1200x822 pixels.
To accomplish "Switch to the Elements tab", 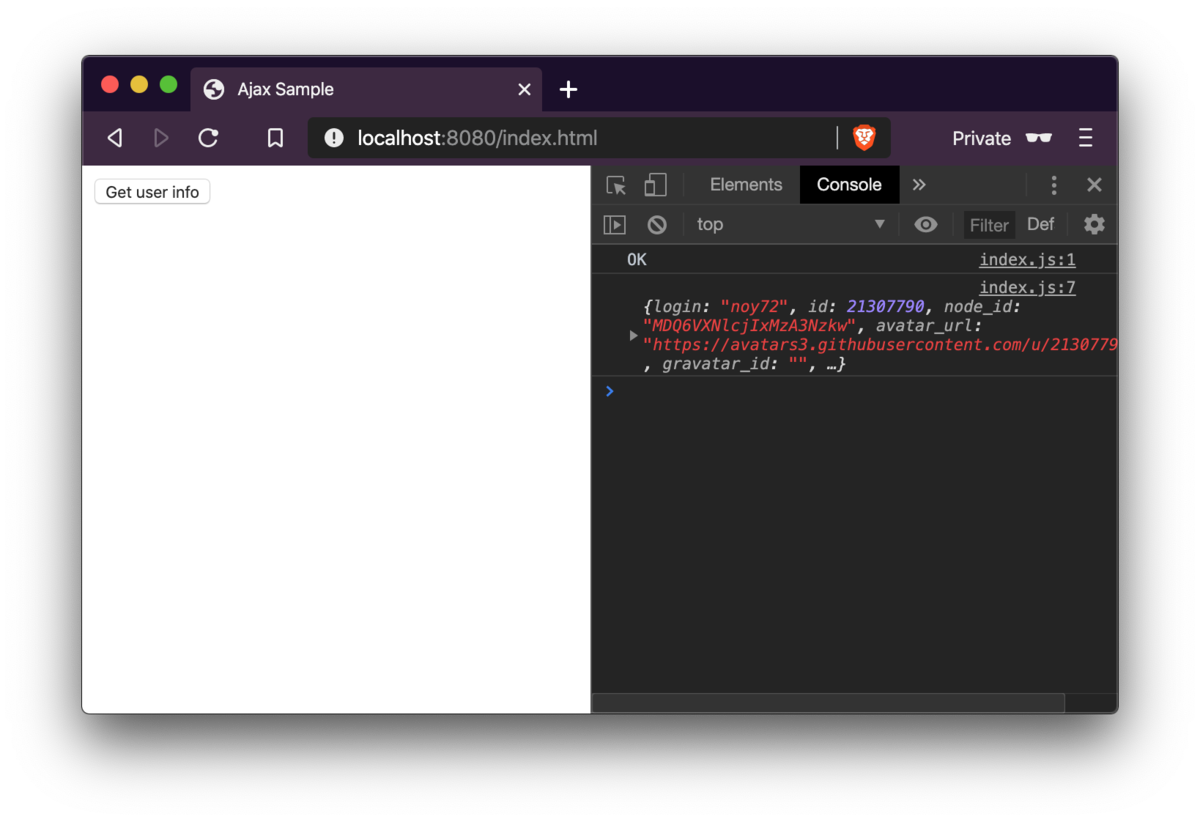I will tap(746, 185).
